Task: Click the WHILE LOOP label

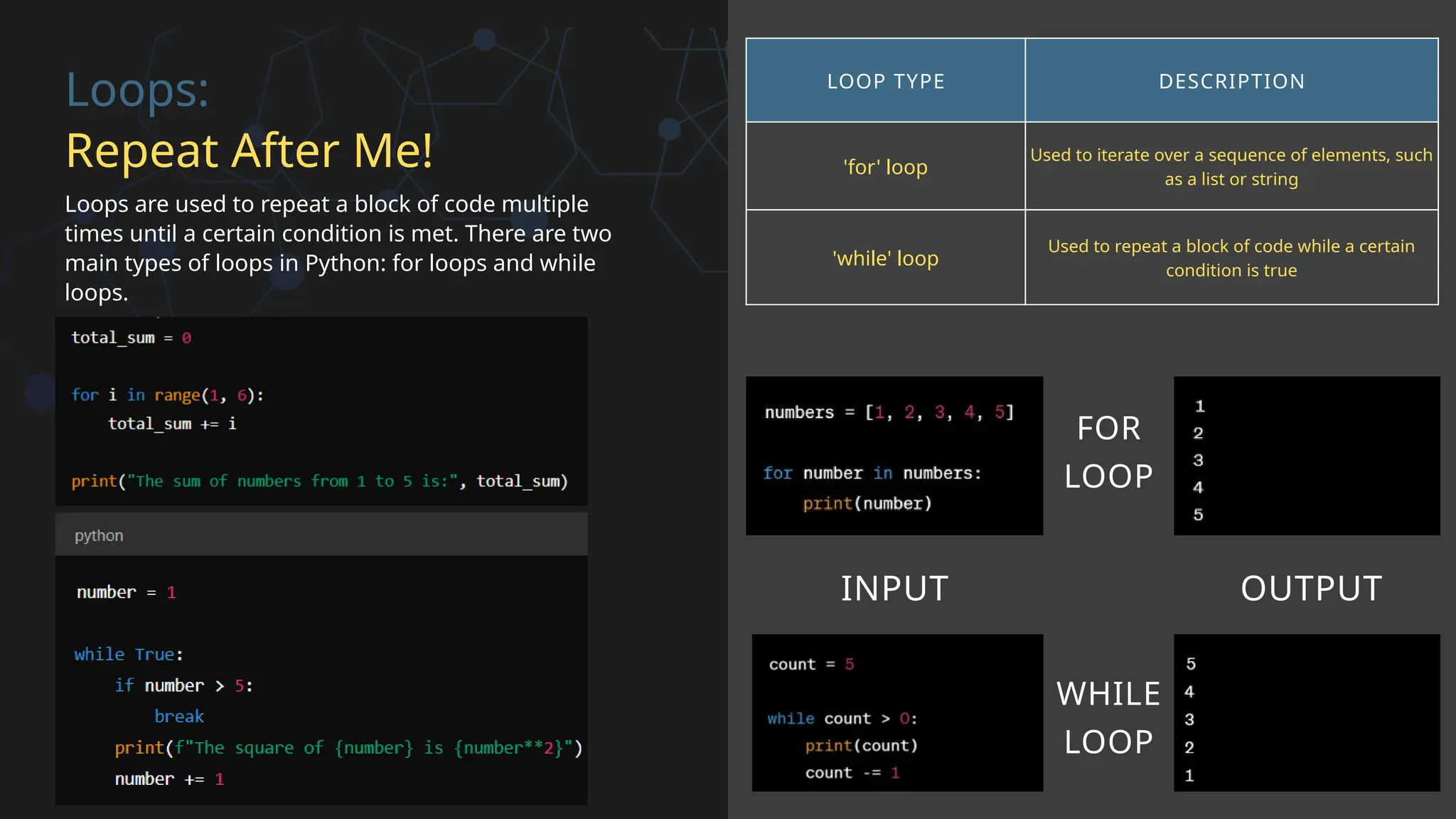Action: (x=1108, y=718)
